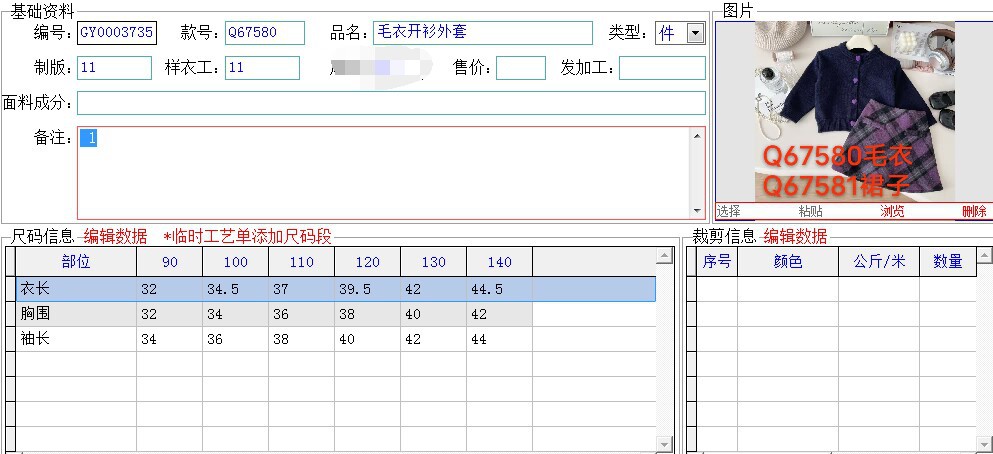Click 衣长 value 44.5 for size 140
Image resolution: width=993 pixels, height=454 pixels.
click(499, 289)
